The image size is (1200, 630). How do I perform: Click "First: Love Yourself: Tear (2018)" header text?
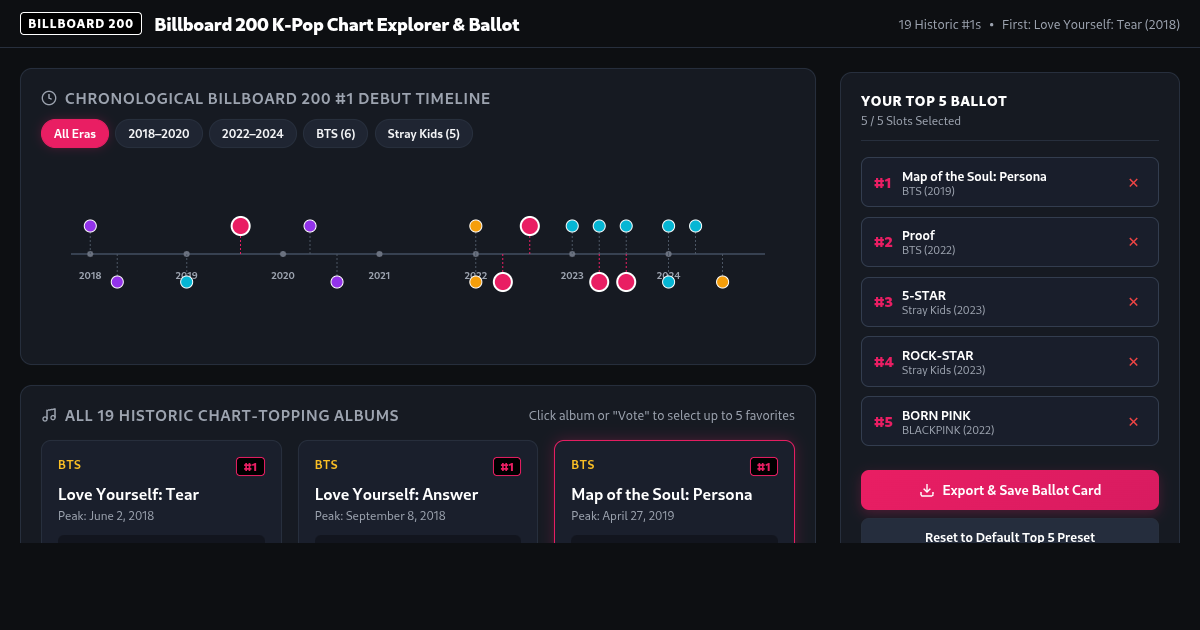point(1091,24)
